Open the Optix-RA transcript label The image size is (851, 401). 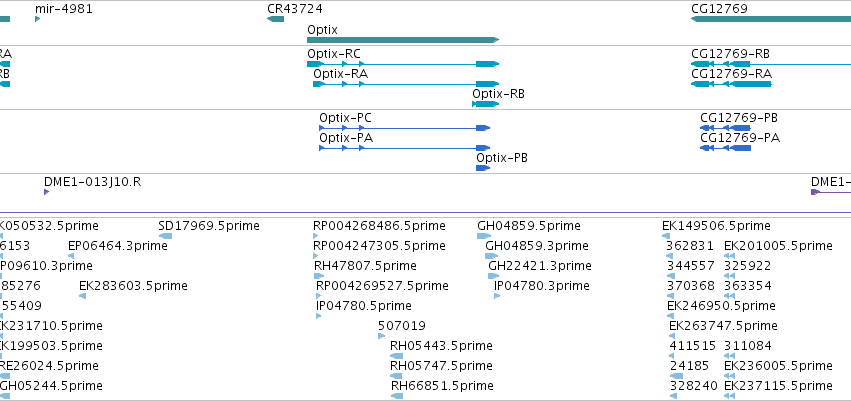coord(340,74)
